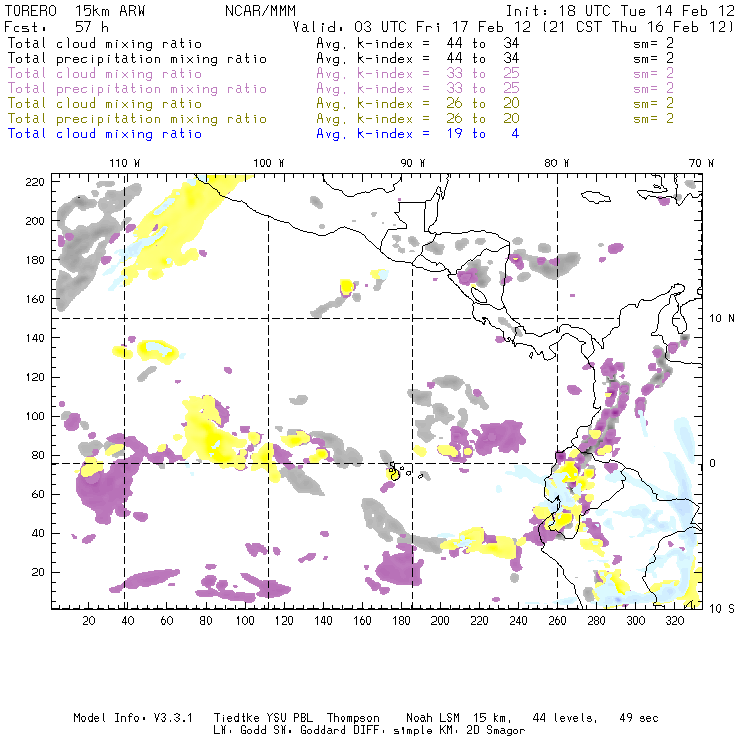Click the '110 W' longitude label

(125, 163)
